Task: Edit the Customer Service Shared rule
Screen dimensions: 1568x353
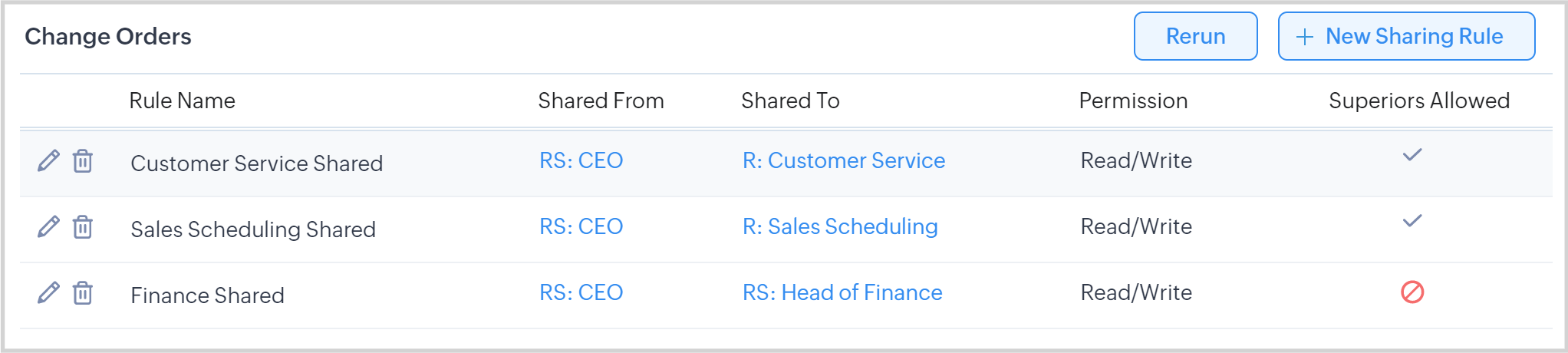Action: (x=48, y=161)
